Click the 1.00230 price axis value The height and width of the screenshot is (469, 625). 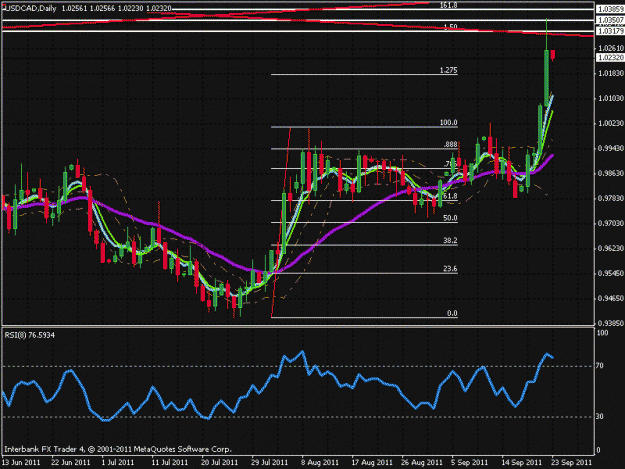tap(611, 123)
